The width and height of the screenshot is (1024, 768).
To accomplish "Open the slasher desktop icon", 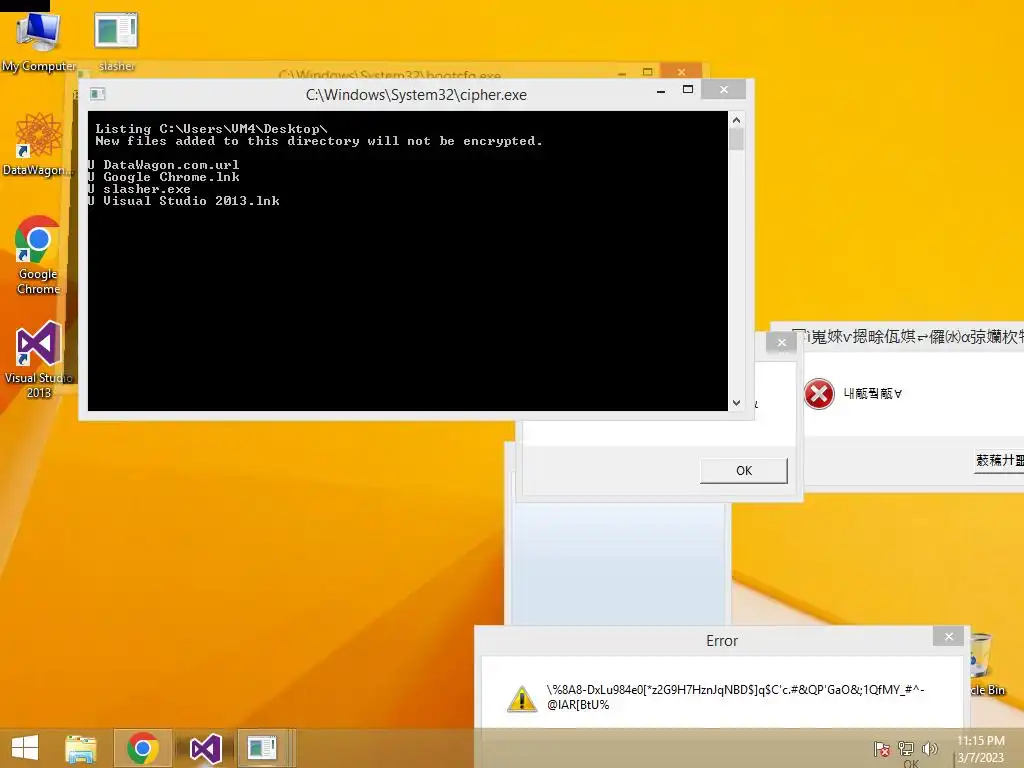I will 116,41.
